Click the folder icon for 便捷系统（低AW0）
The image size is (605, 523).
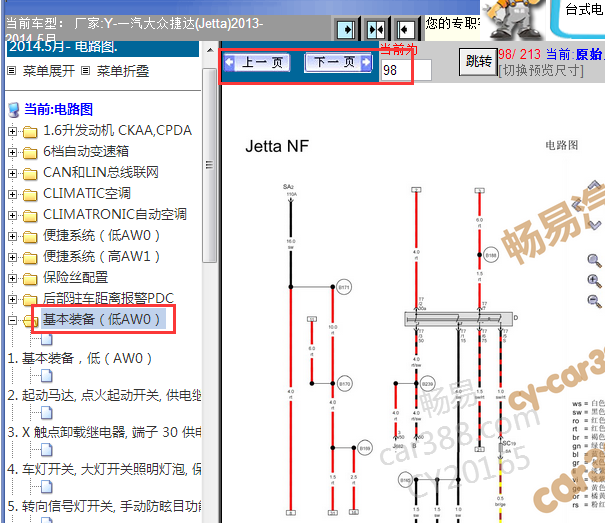30,237
